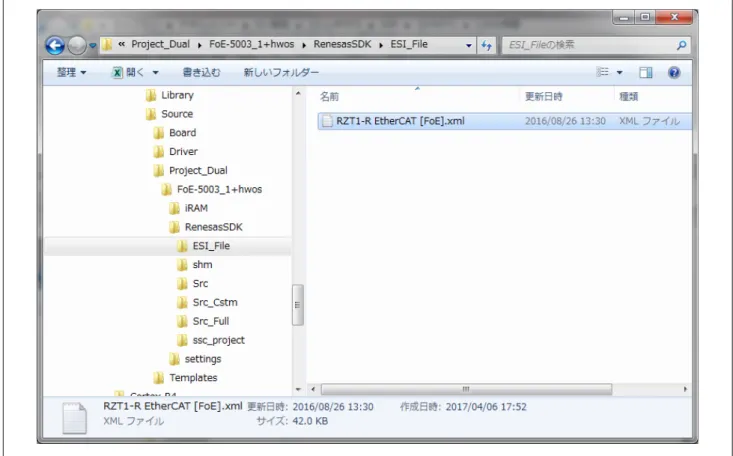Select Src folder in tree
733x456 pixels.
coord(200,283)
